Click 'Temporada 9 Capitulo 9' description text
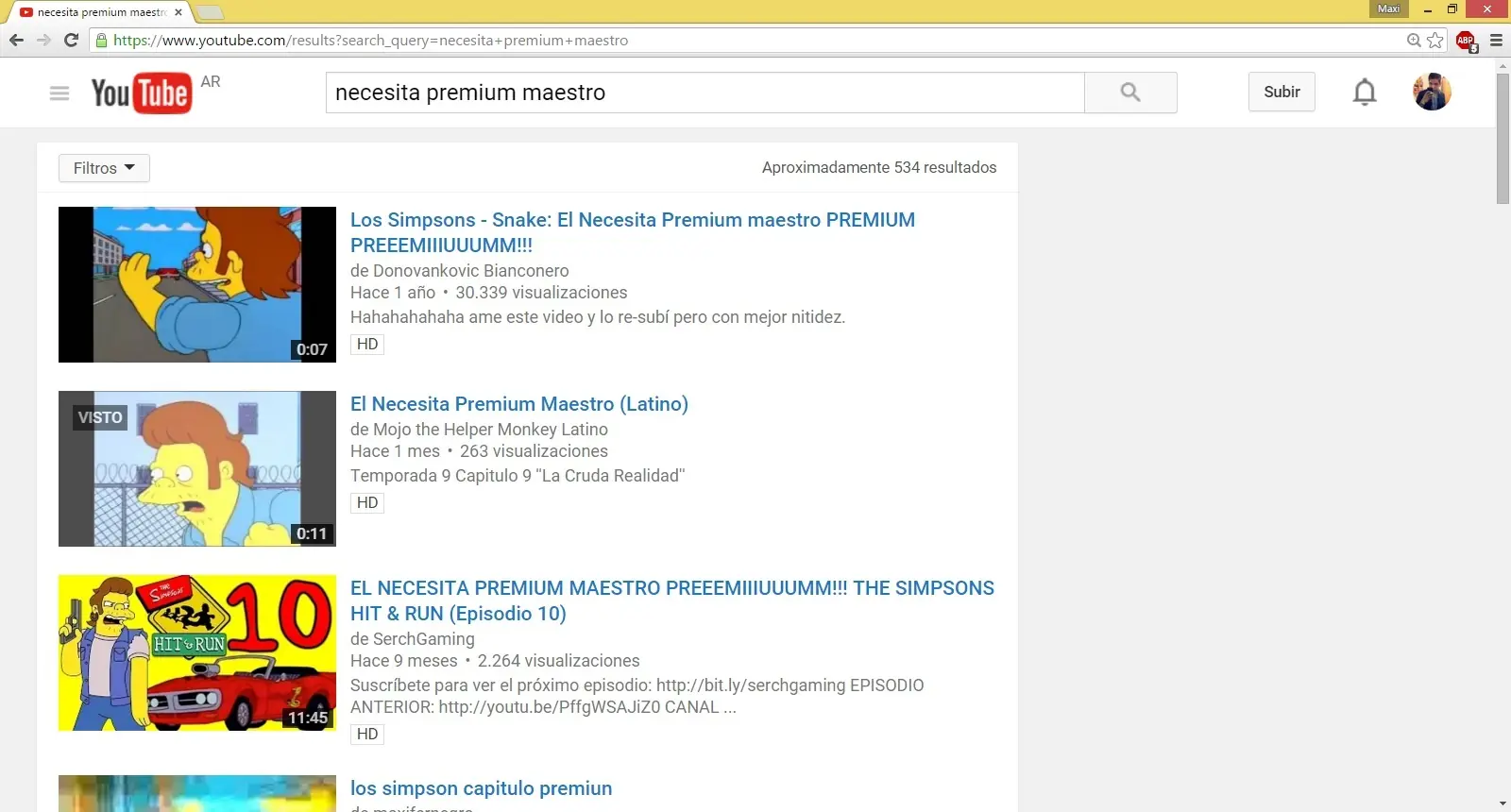Screen dimensions: 1511x812 (518, 476)
